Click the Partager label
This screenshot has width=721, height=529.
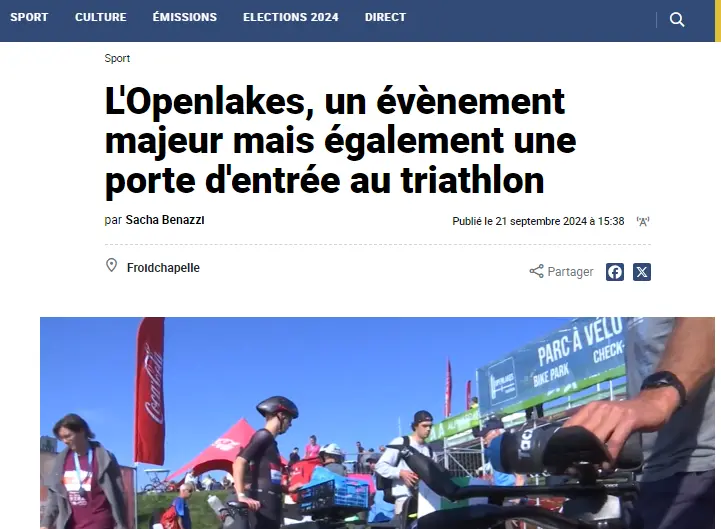570,272
